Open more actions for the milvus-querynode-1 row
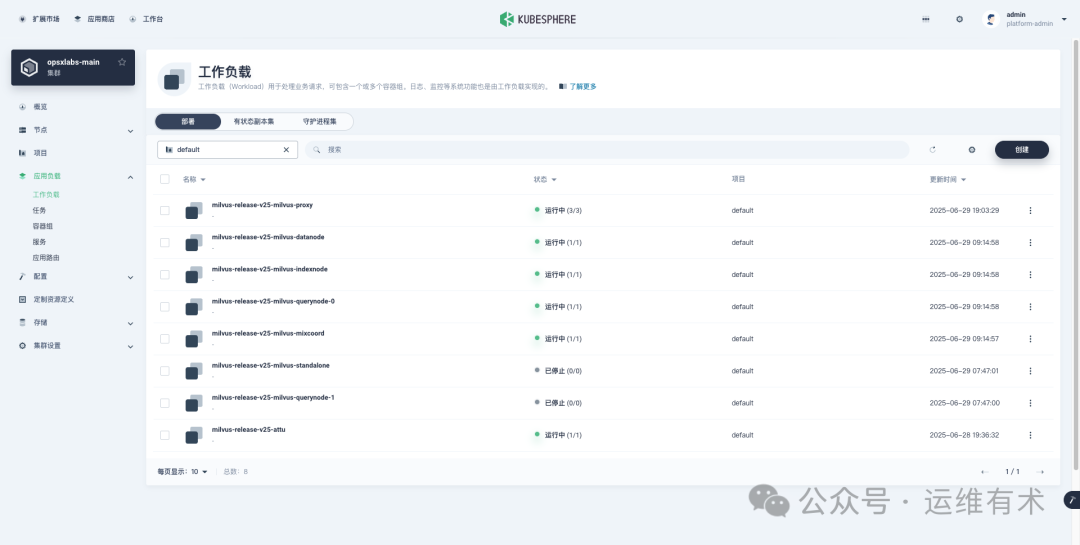 click(x=1030, y=403)
